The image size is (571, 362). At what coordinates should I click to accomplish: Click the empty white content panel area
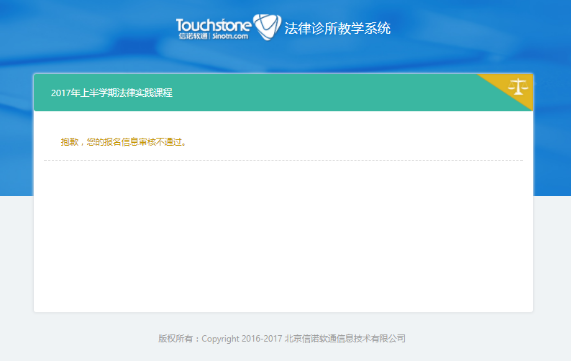click(283, 237)
